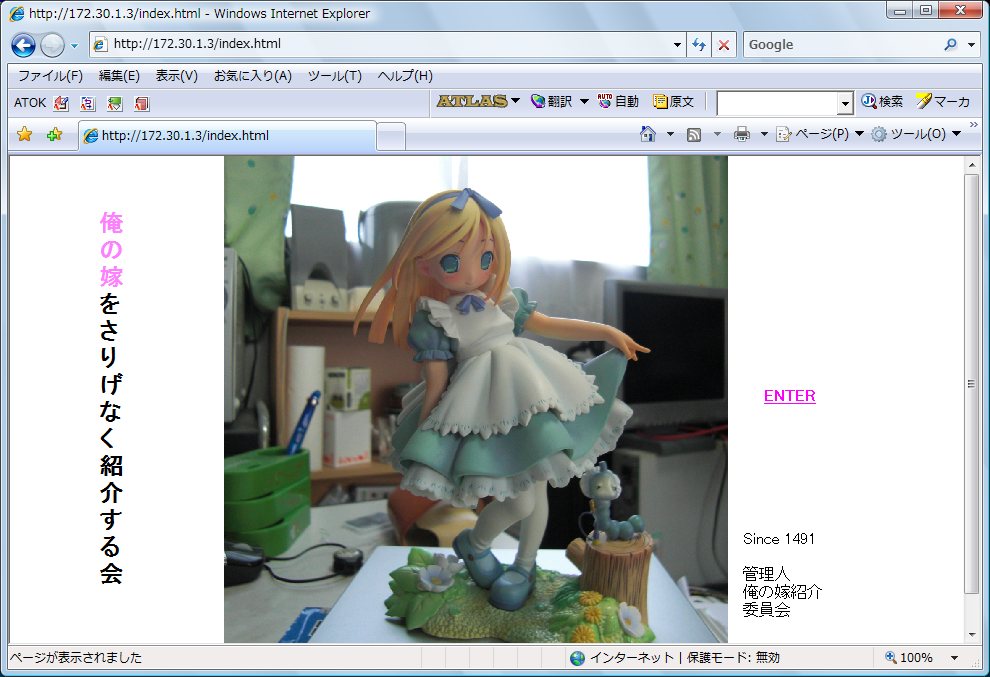Screen dimensions: 990x677
Task: Select the http://172.30.1.3/index.html tab
Action: click(227, 136)
